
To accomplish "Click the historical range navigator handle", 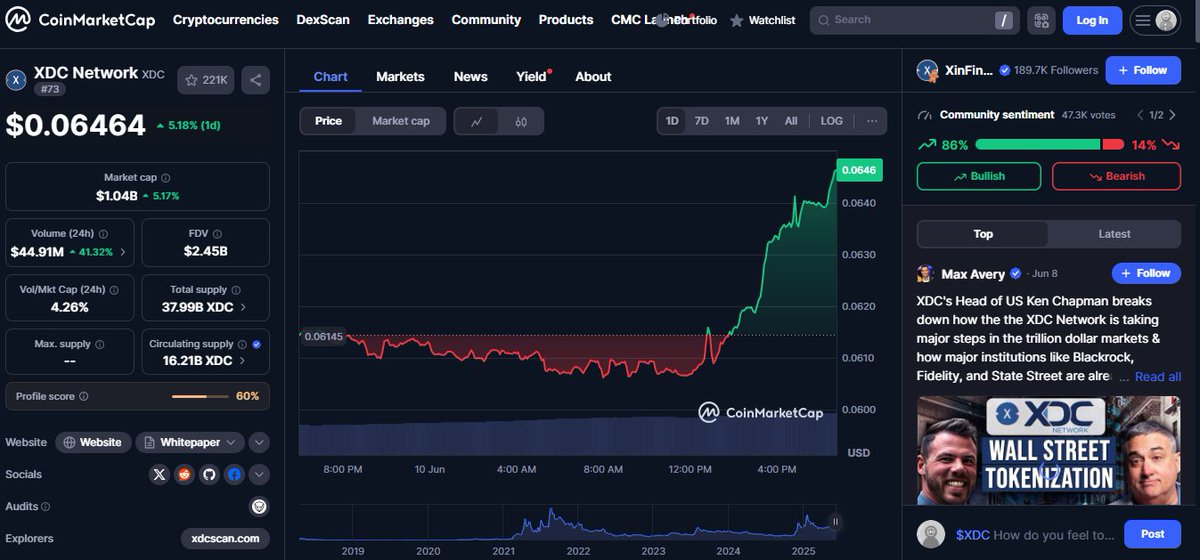I will [835, 521].
